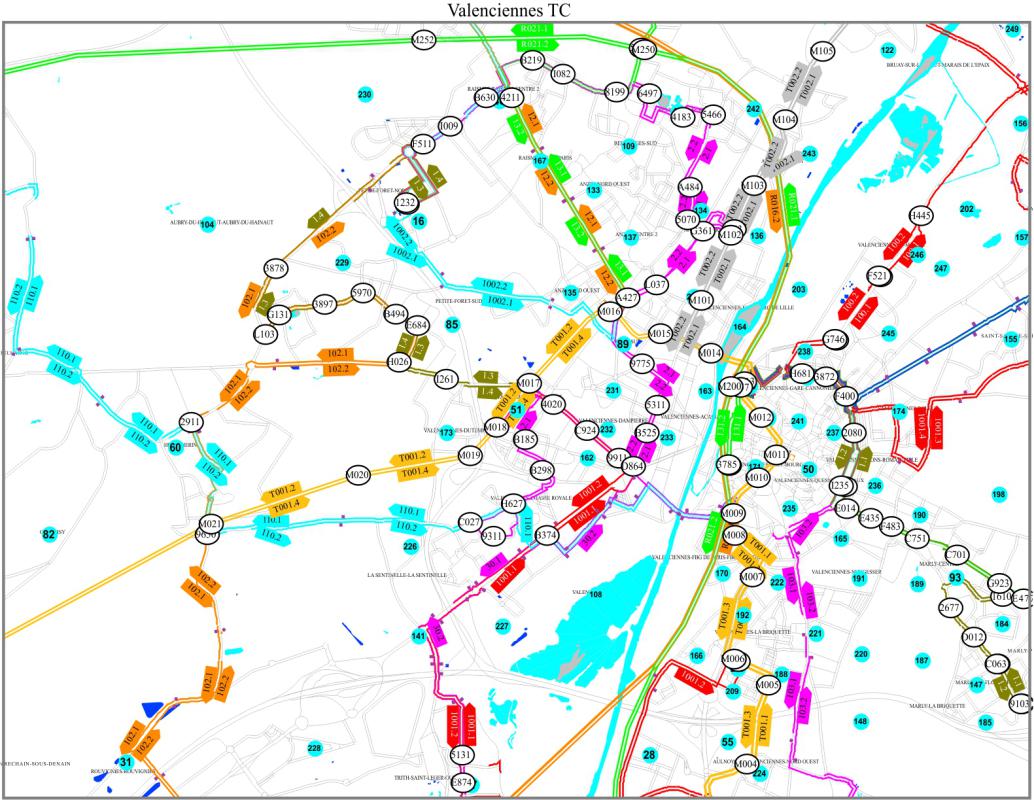Viewport: 1034px width, 800px height.
Task: Click node 2911 on the cyan route
Action: click(191, 421)
